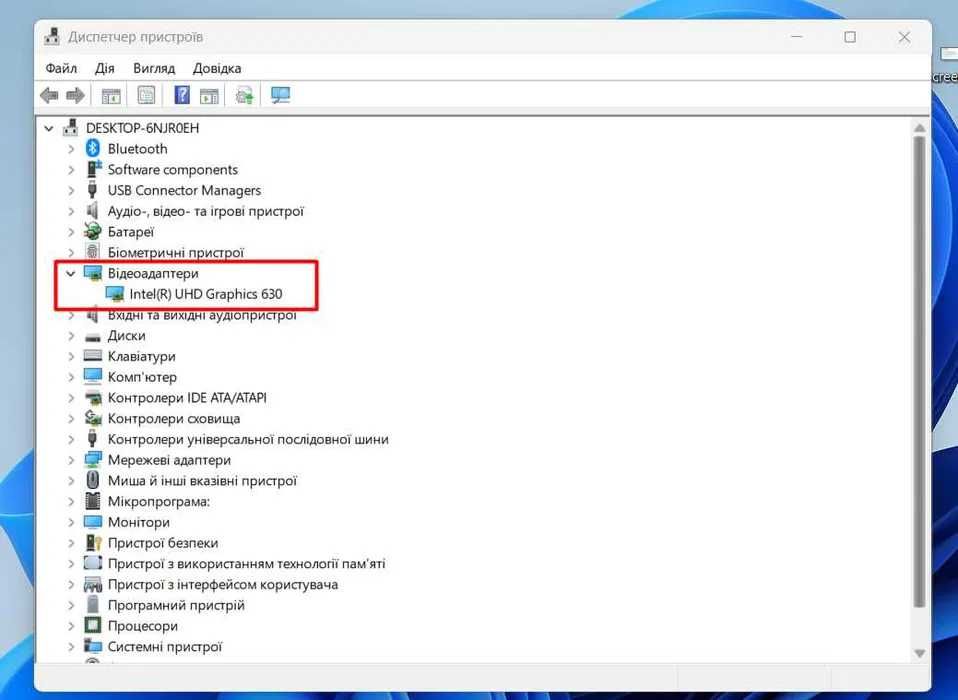Select the Контролери сховища label
Screen dimensions: 958x700
click(x=174, y=418)
